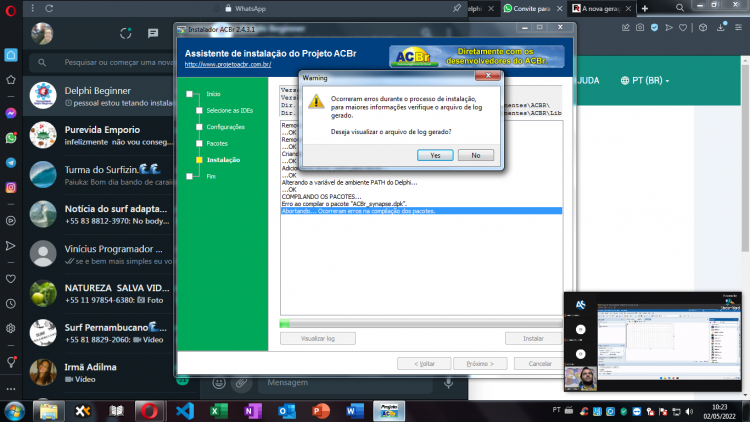Click the Instalar button
Viewport: 750px width, 422px height.
pos(533,338)
